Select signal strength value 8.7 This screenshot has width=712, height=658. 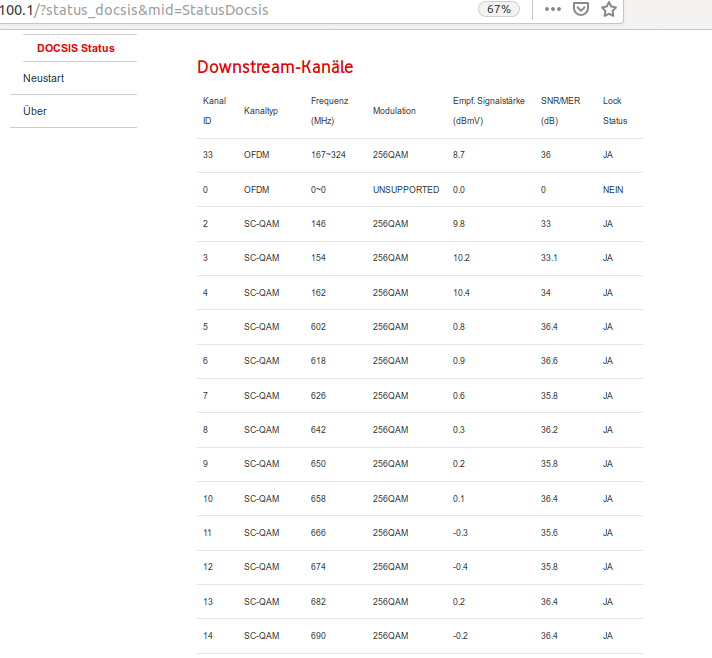point(459,155)
